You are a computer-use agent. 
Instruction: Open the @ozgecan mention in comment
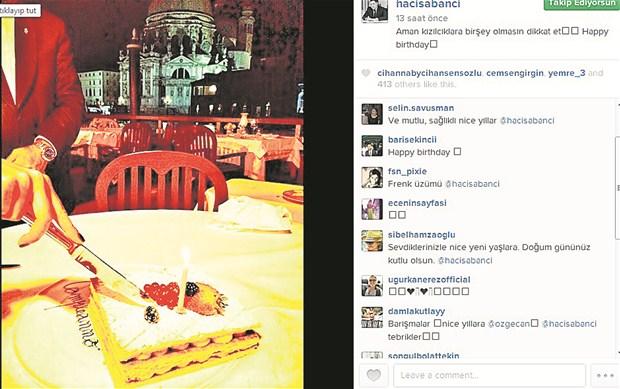pos(508,324)
